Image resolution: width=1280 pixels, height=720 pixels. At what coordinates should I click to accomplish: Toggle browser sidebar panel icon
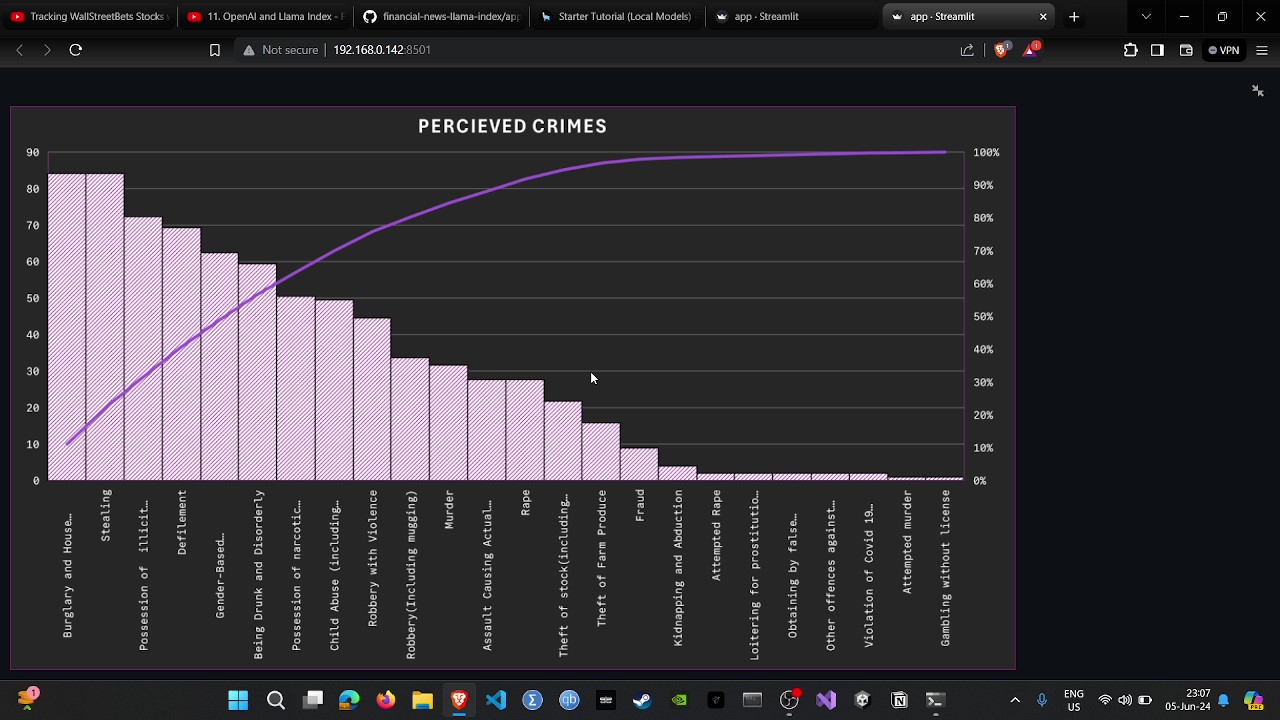tap(1157, 50)
